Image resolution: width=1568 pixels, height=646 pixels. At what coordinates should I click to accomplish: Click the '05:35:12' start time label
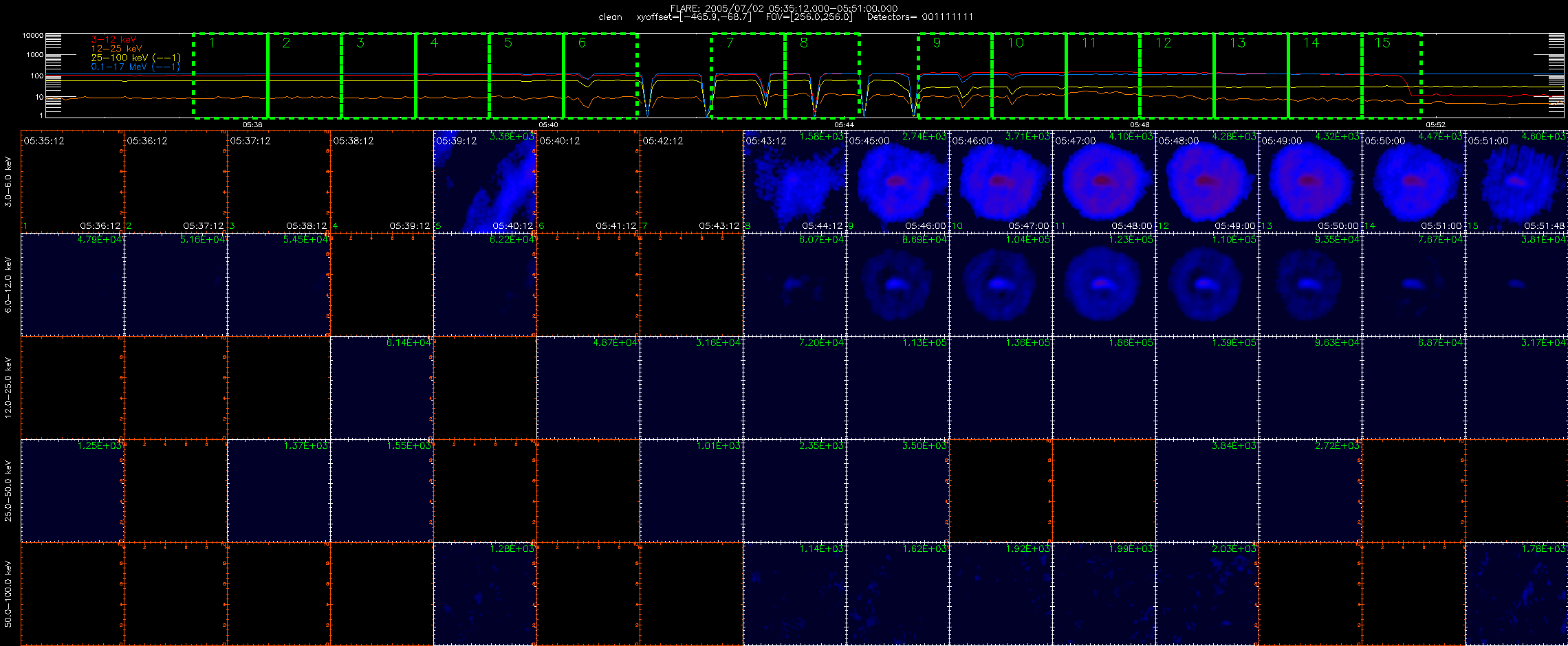click(x=44, y=141)
